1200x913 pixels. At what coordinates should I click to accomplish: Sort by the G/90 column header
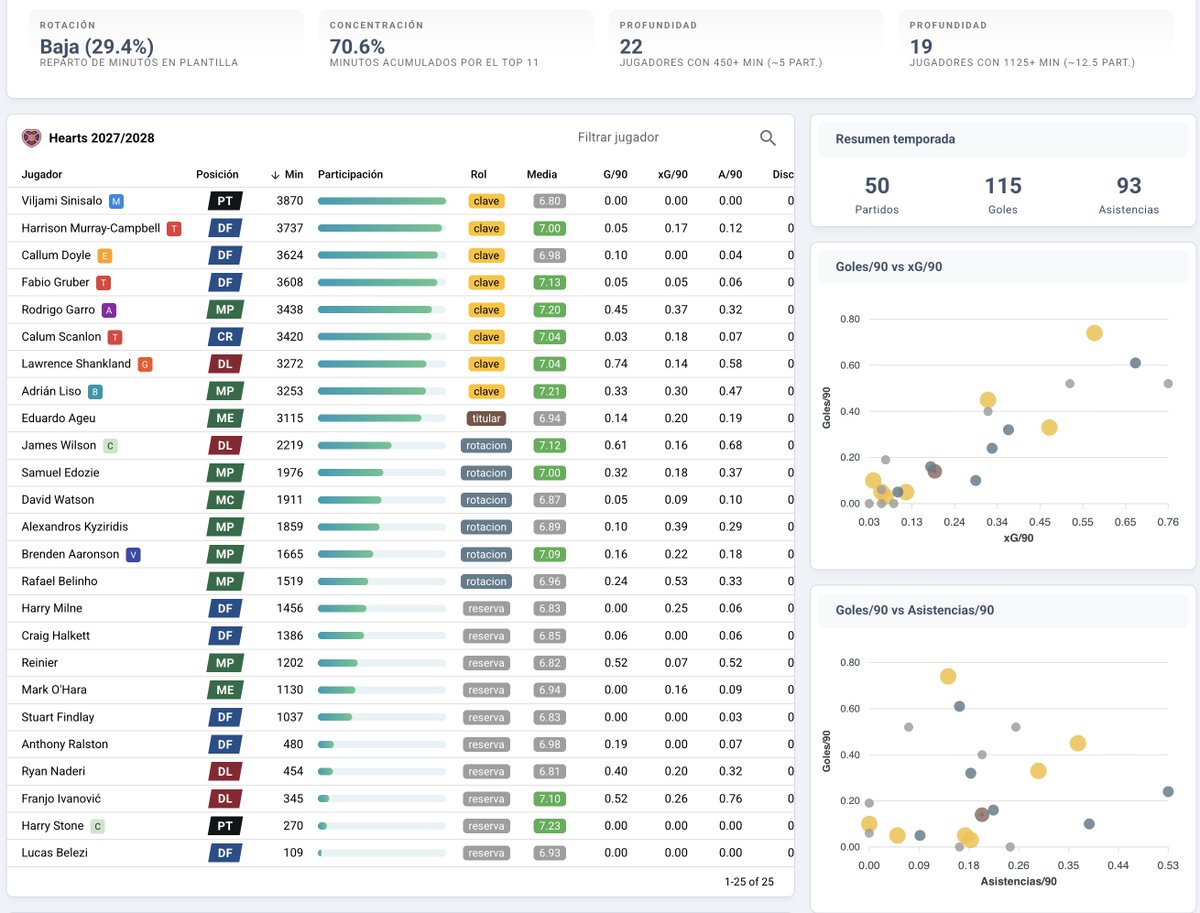(x=616, y=174)
